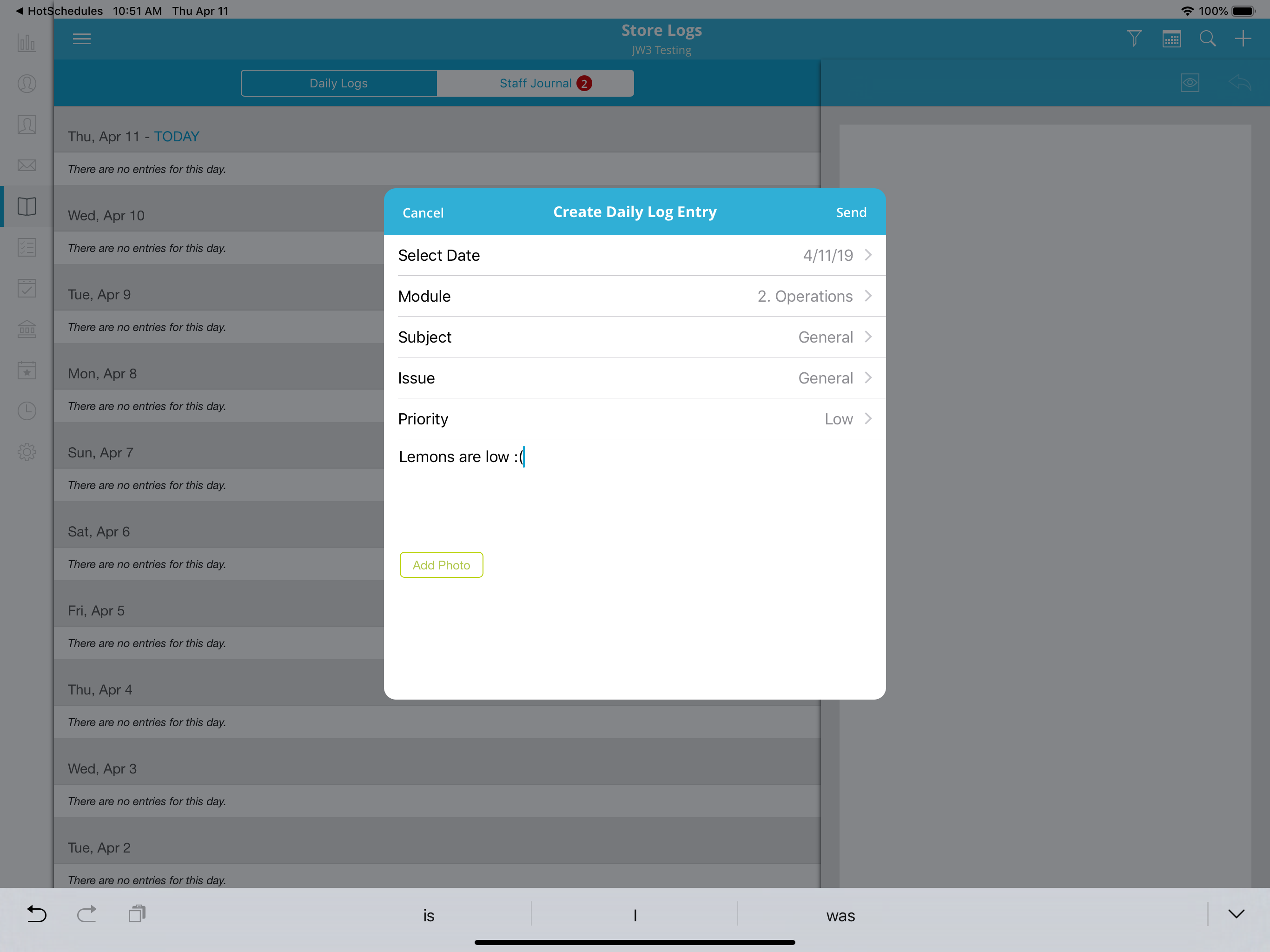Insert the 'I' keyboard suggestion

[x=635, y=915]
